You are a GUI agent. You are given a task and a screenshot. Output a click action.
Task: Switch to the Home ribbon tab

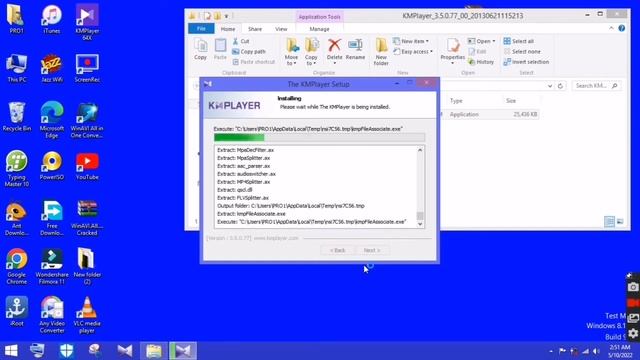click(228, 29)
